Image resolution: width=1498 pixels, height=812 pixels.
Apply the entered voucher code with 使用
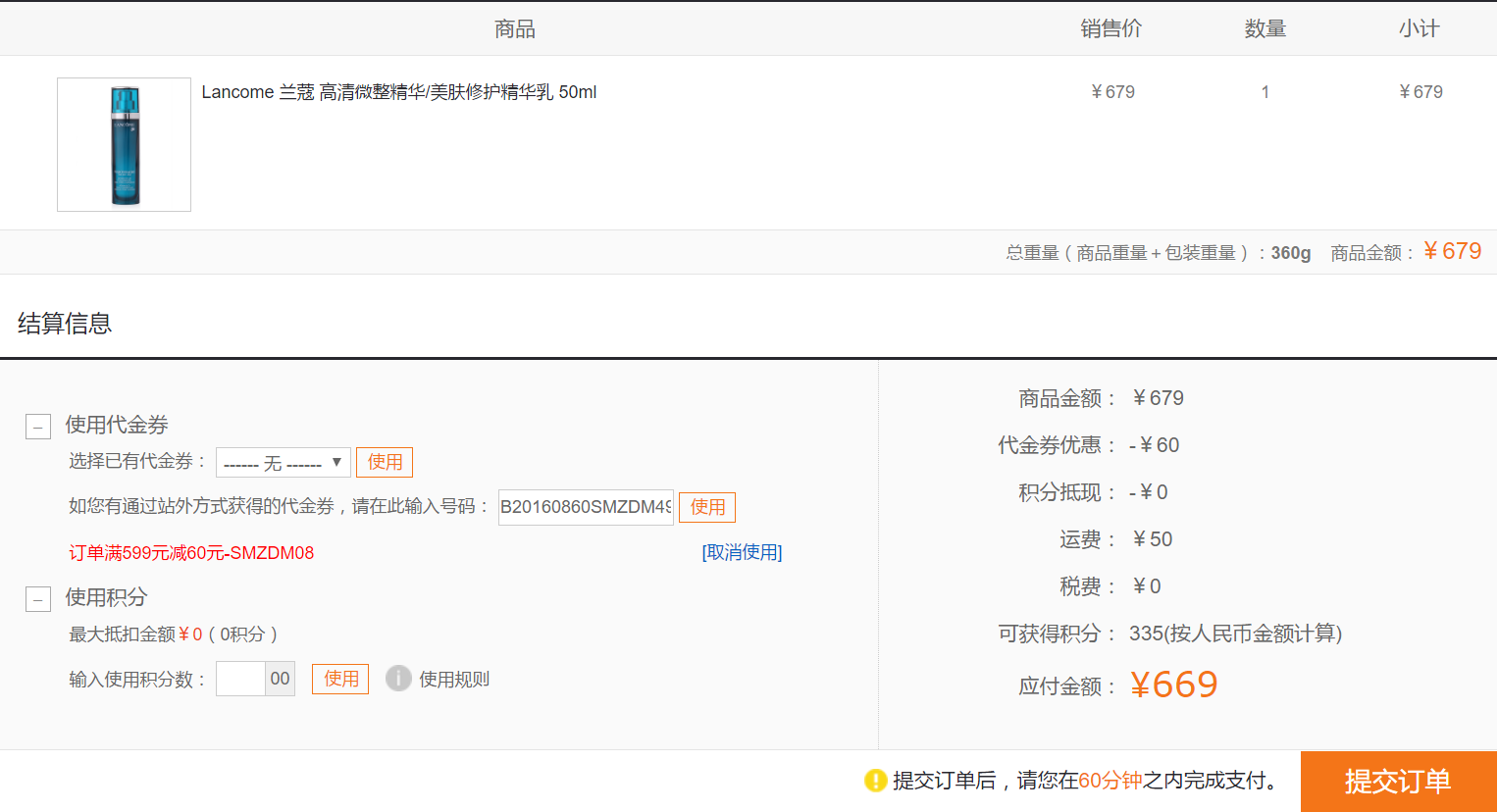pos(707,507)
